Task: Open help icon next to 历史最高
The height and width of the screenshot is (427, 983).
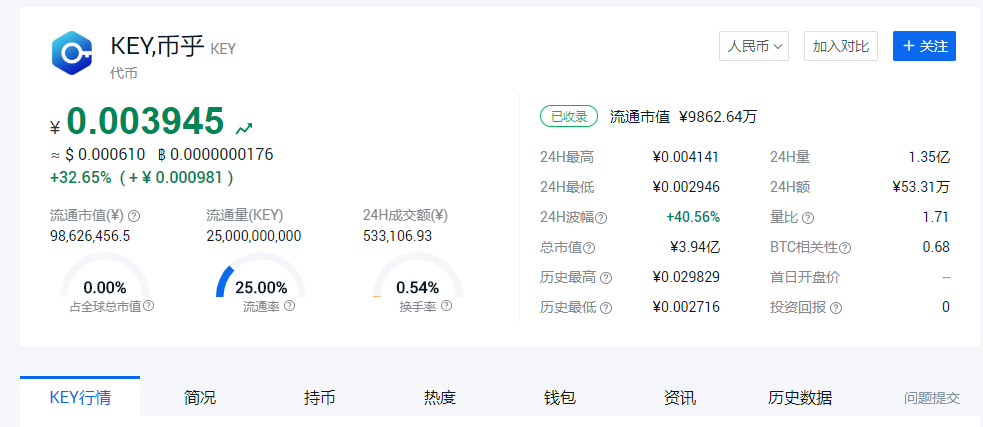Action: tap(606, 278)
